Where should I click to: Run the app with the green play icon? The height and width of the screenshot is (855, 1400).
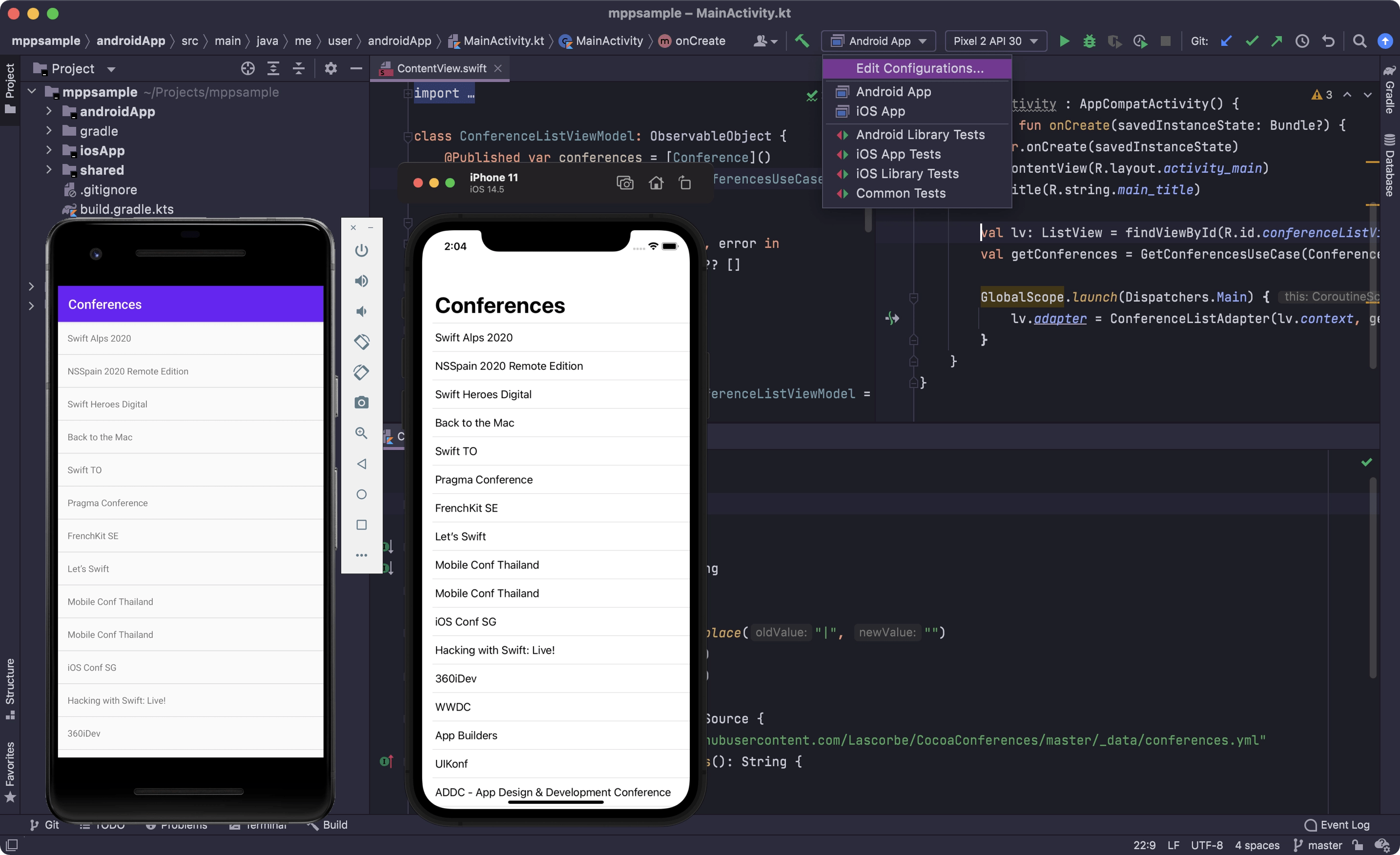[x=1064, y=41]
